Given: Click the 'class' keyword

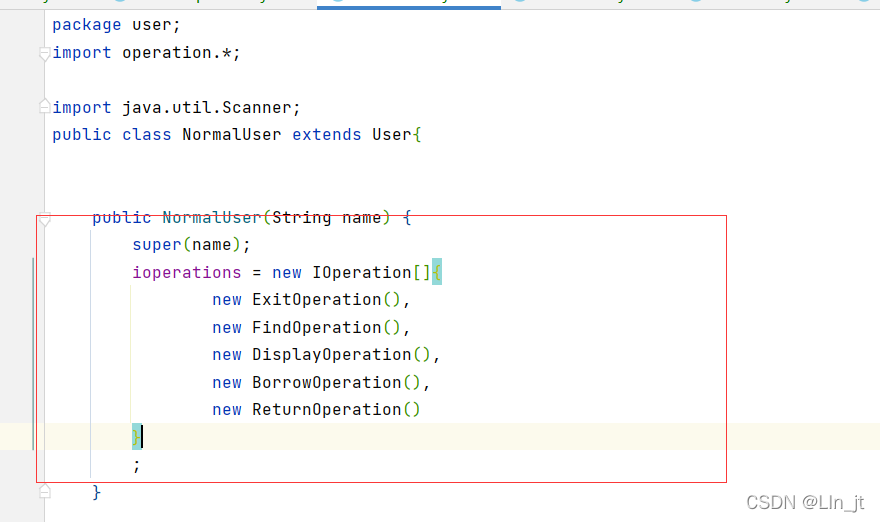Looking at the screenshot, I should pyautogui.click(x=146, y=135).
